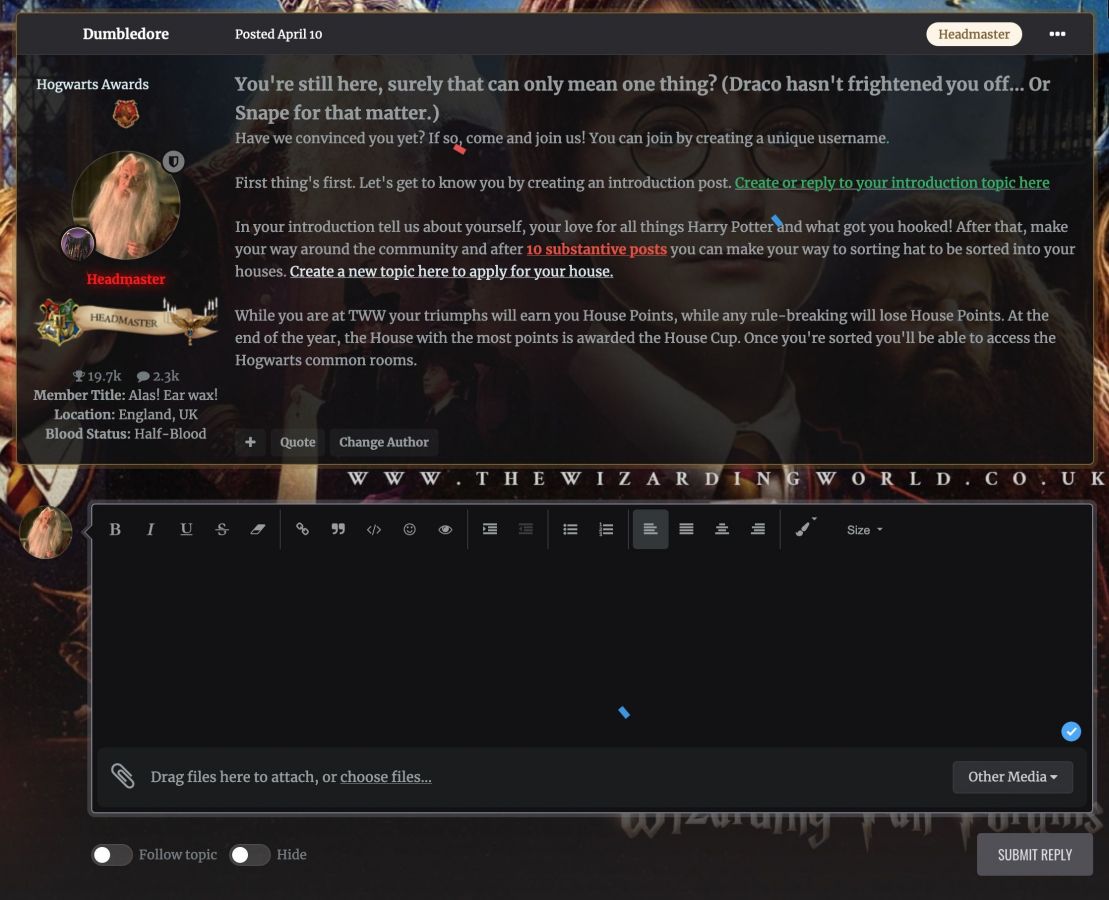The image size is (1109, 900).
Task: Click the paperclip attachment icon
Action: 123,775
